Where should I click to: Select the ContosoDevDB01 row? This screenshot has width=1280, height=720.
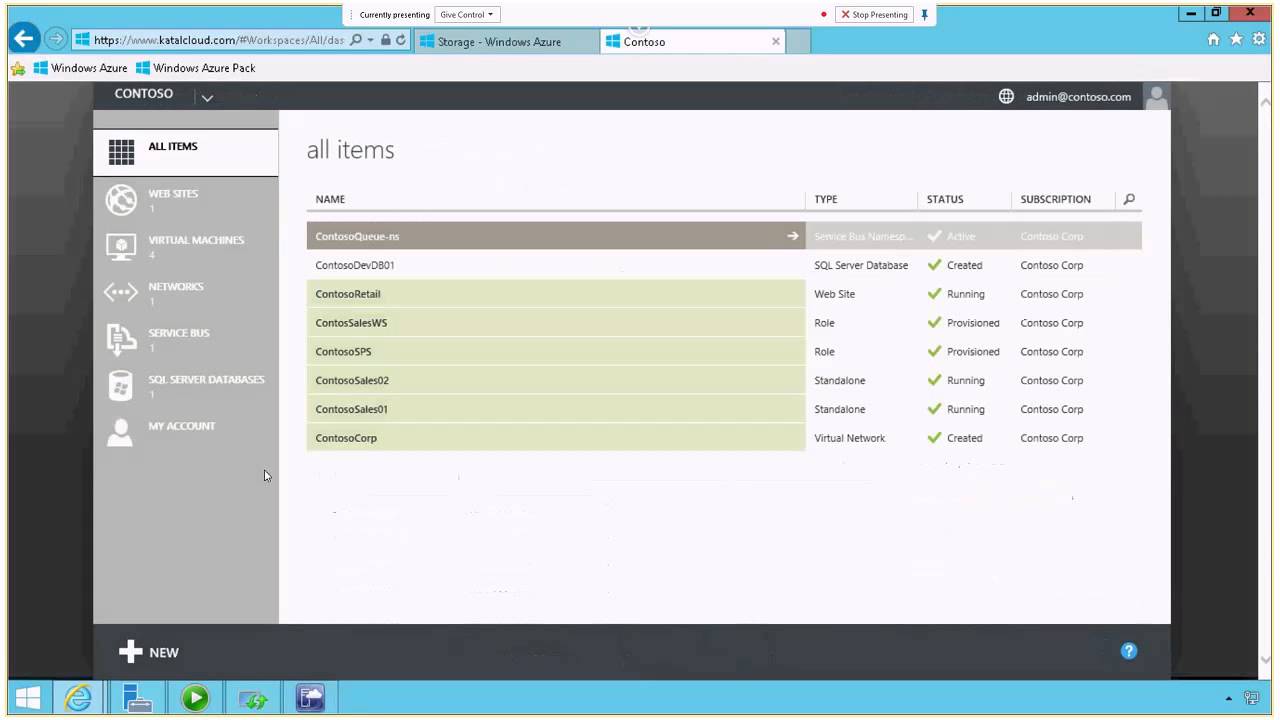724,265
